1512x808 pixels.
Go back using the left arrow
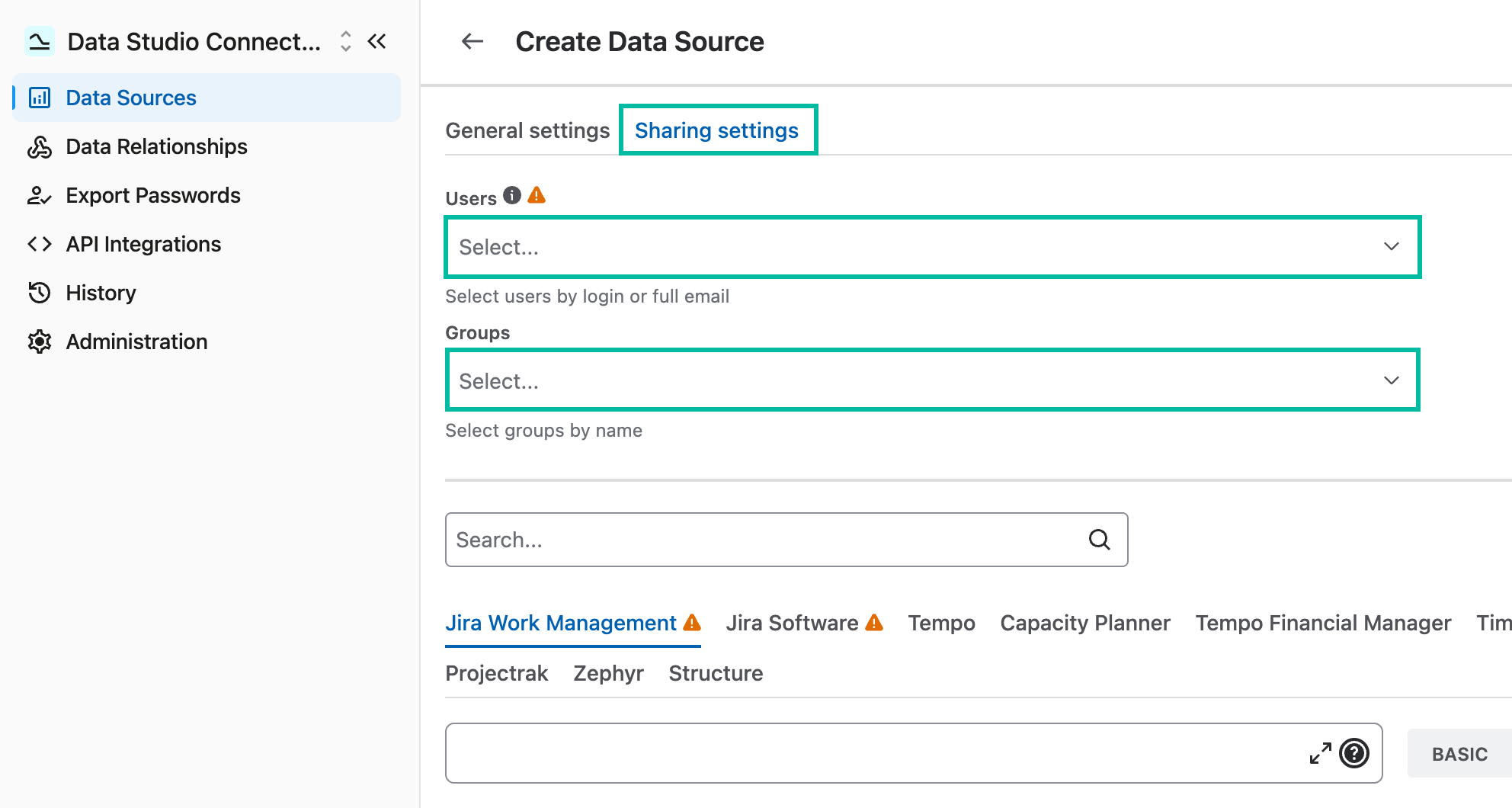472,41
